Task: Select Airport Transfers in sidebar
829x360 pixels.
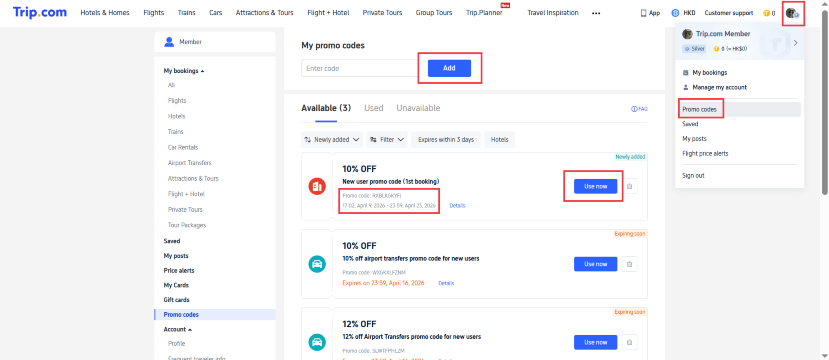Action: tap(189, 163)
